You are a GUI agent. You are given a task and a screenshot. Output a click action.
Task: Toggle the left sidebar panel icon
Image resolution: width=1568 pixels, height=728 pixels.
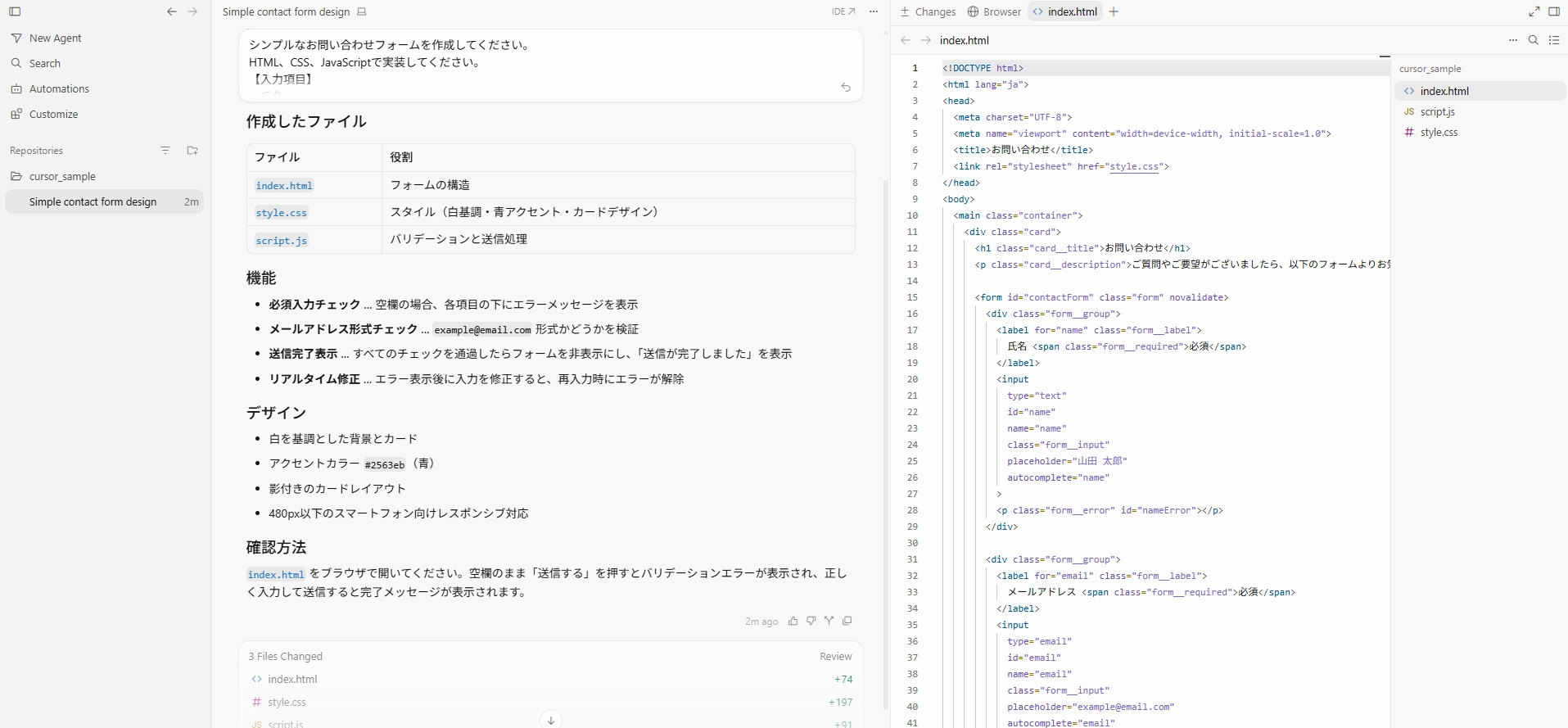(15, 11)
